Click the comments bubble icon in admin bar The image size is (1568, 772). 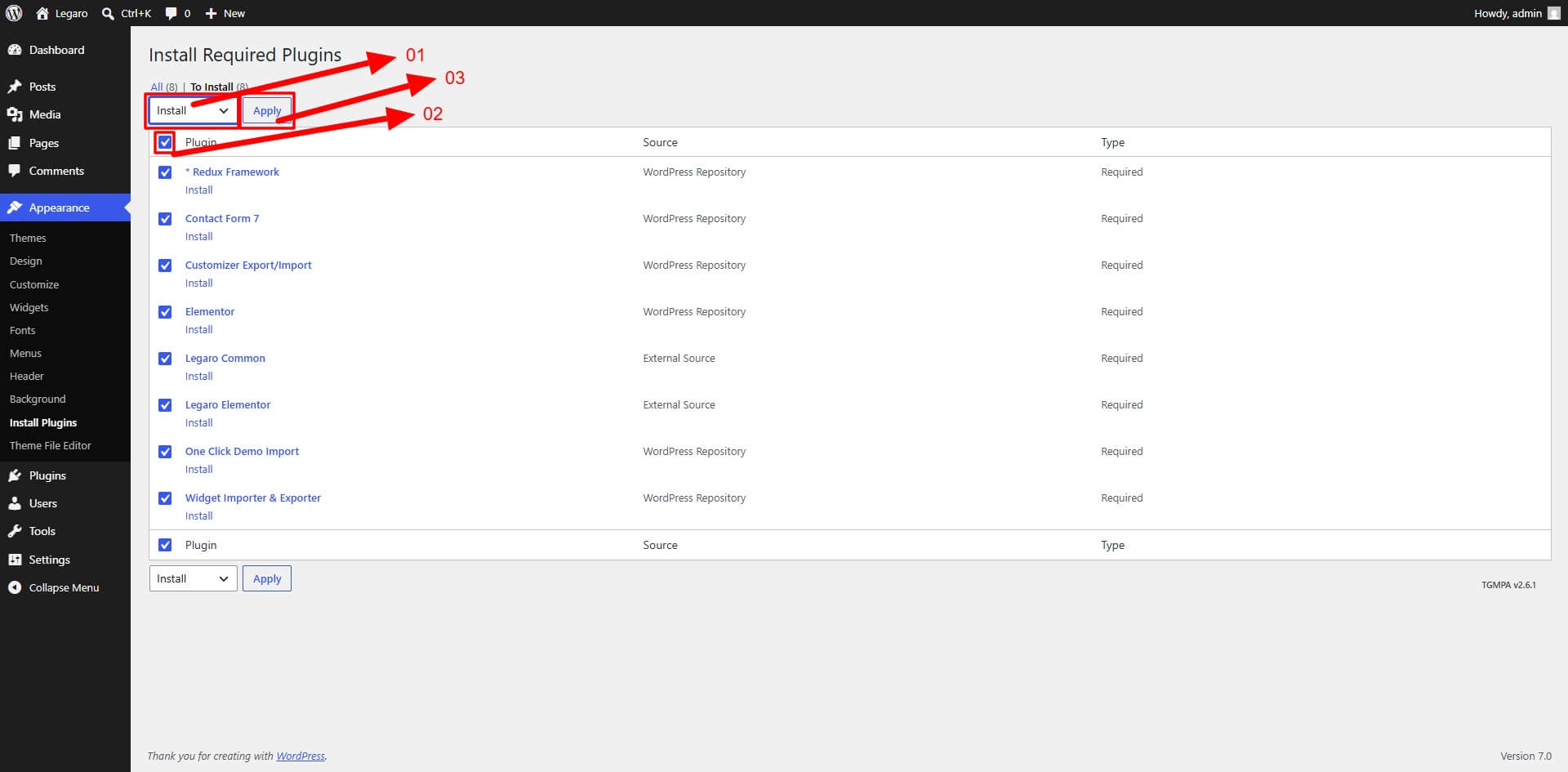171,13
